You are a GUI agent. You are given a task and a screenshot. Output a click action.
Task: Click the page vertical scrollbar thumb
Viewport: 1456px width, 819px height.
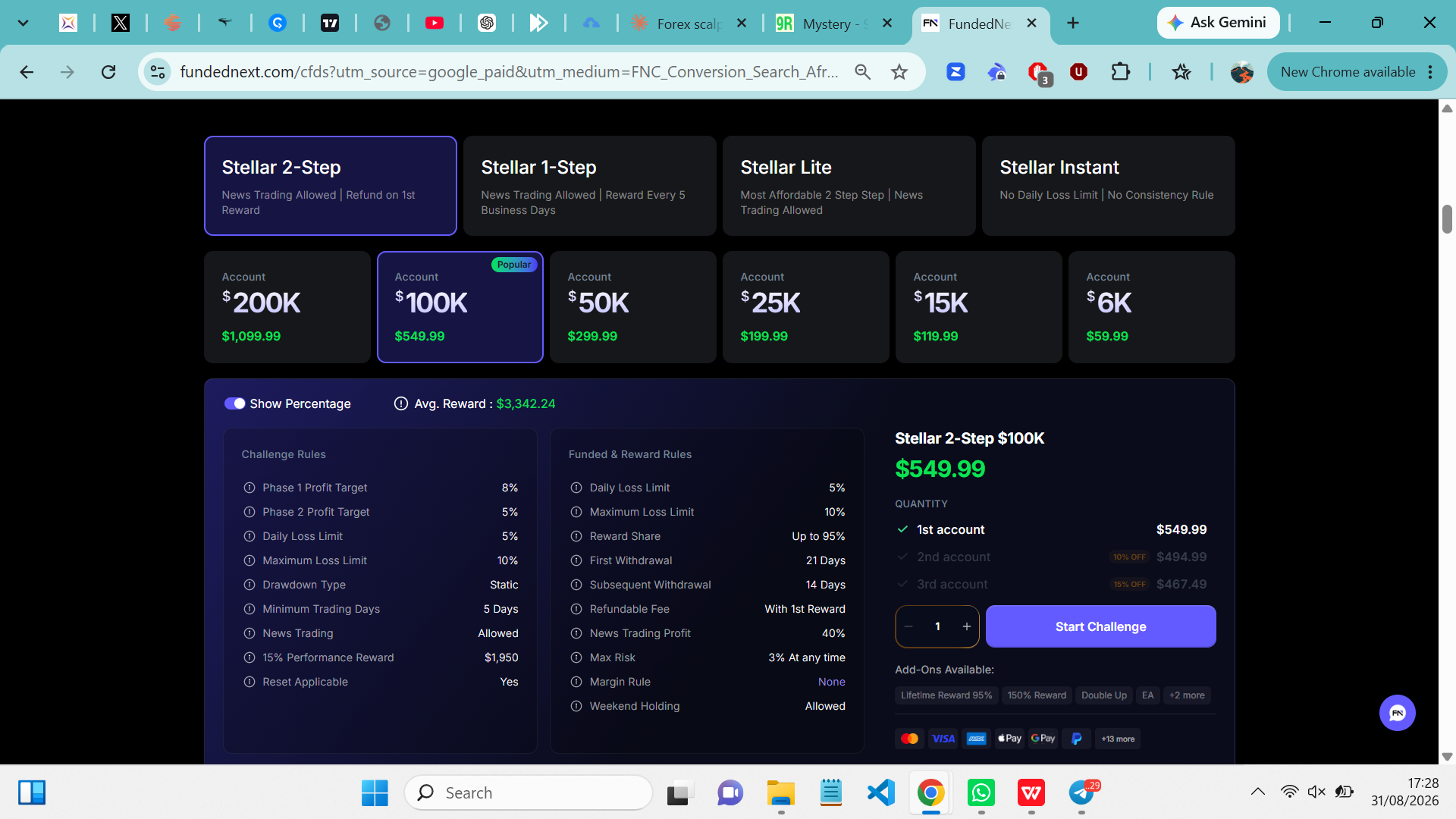coord(1447,219)
